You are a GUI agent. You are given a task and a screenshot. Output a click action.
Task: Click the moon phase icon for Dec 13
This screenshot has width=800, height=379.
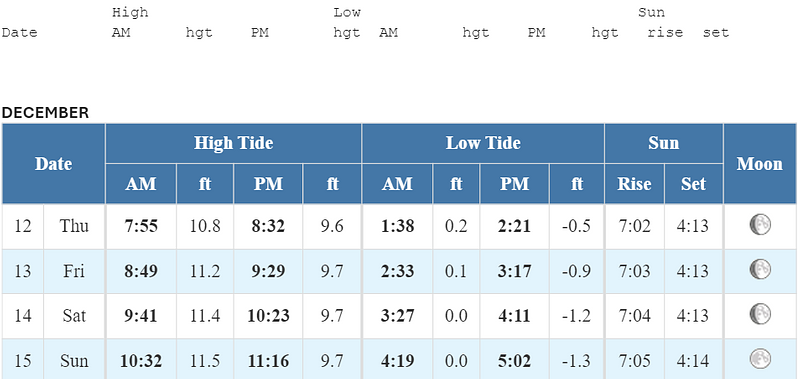tap(760, 269)
